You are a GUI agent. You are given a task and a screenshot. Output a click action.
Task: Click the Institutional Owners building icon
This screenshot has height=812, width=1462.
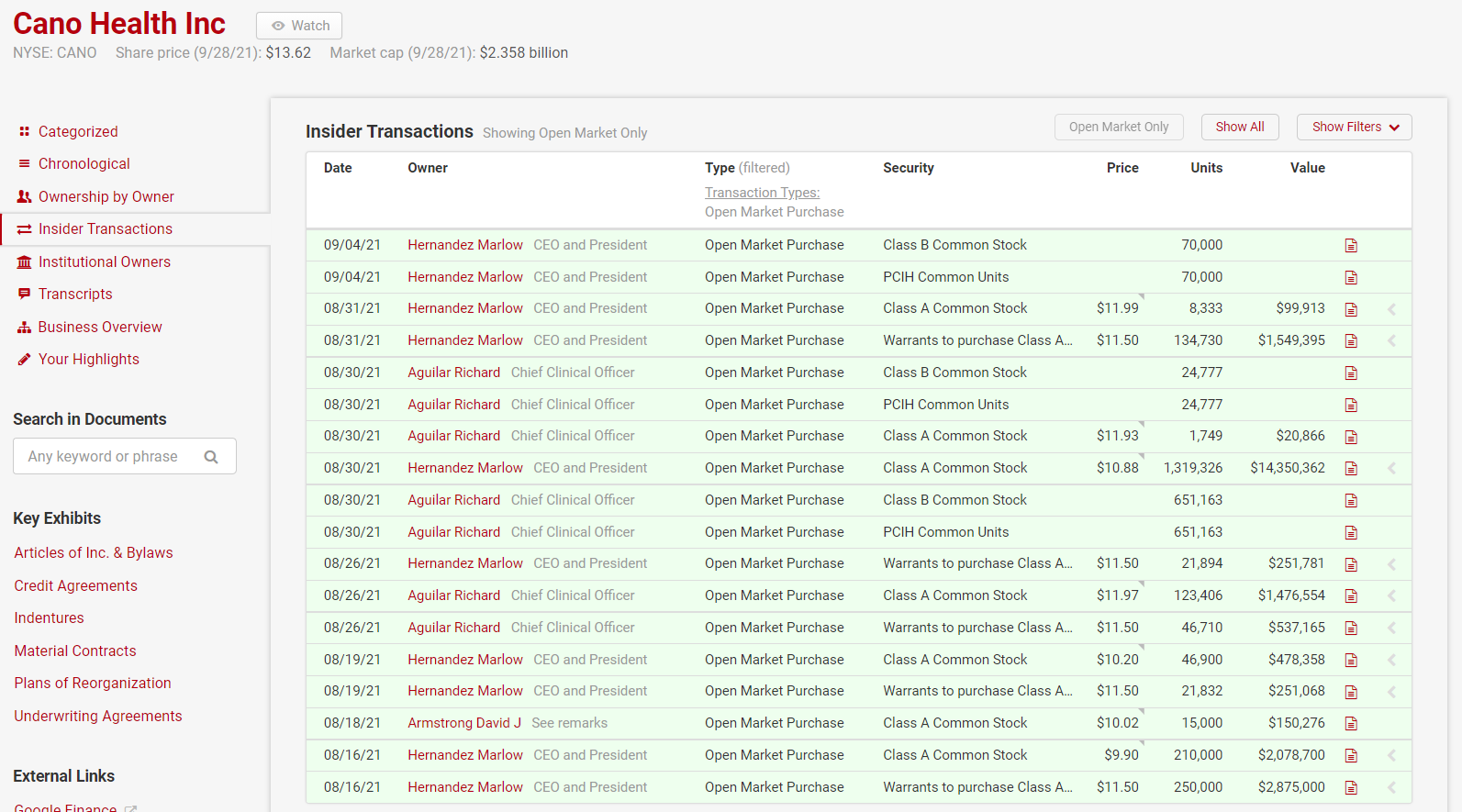coord(25,261)
